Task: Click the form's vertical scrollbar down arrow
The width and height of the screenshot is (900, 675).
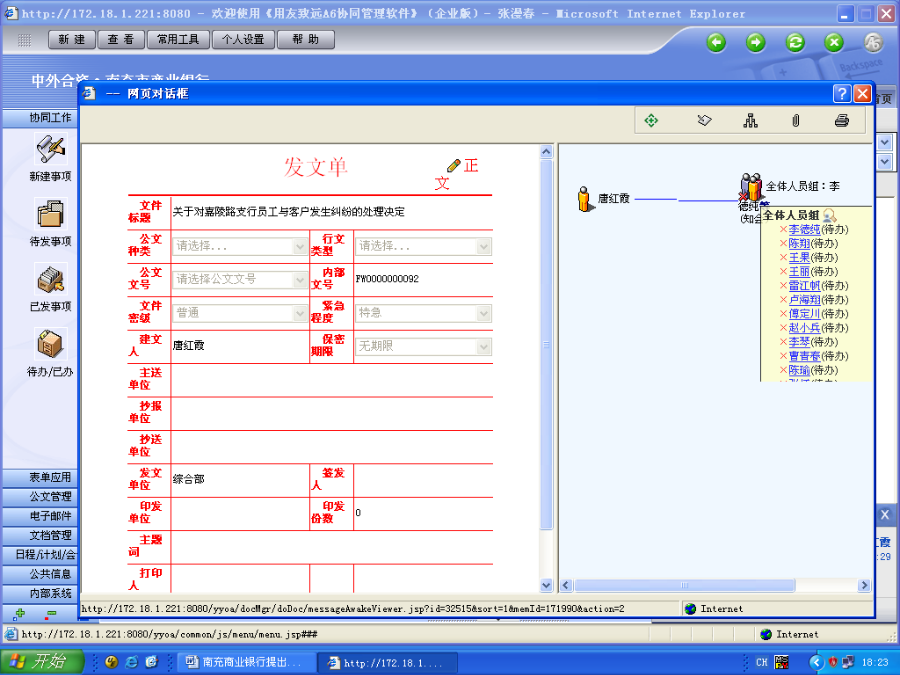Action: pyautogui.click(x=546, y=585)
